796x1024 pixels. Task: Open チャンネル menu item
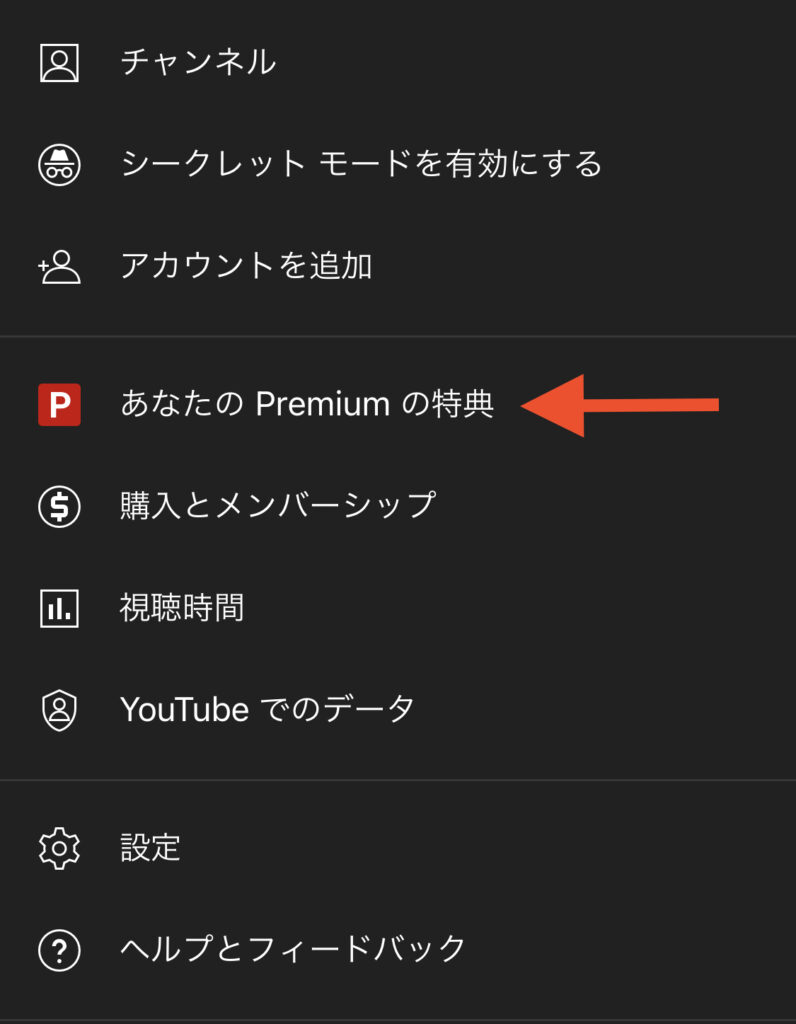point(199,62)
